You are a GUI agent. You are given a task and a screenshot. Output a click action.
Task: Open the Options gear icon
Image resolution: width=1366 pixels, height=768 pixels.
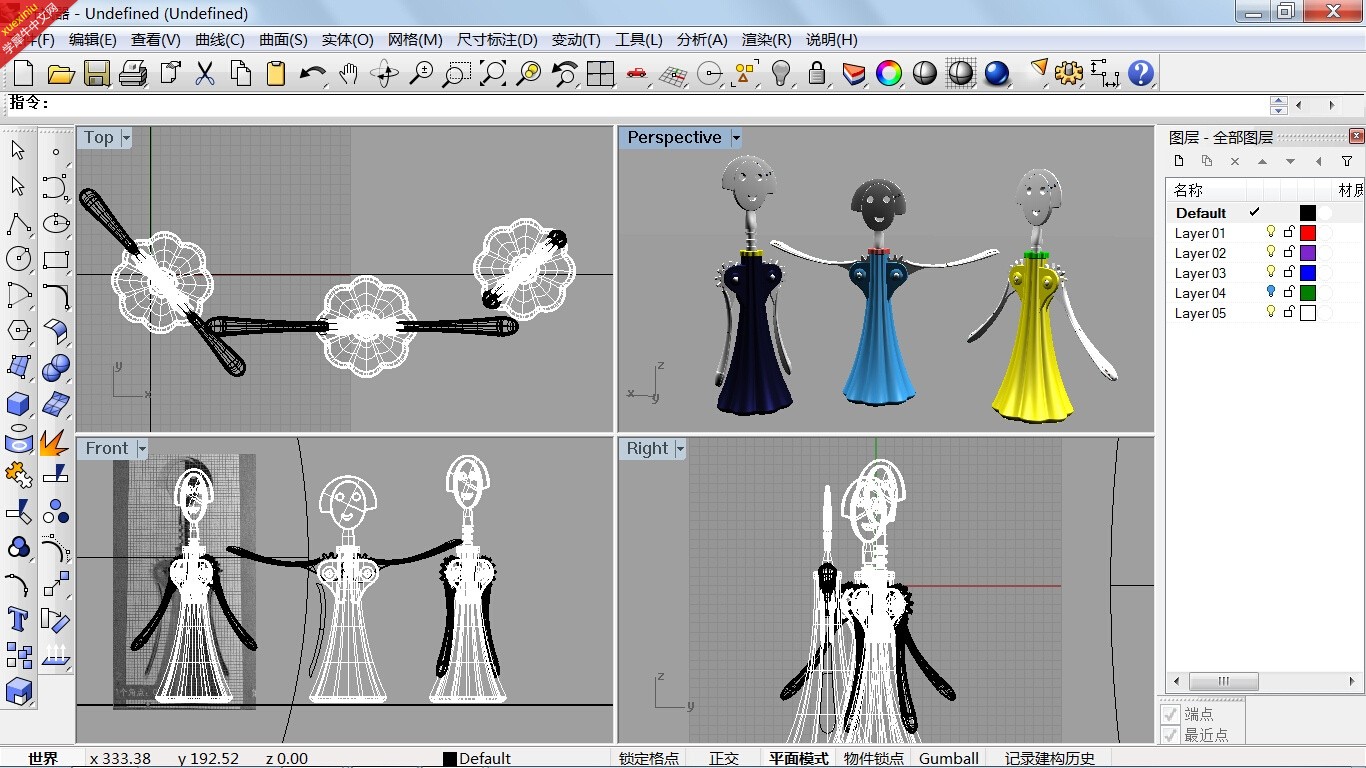pyautogui.click(x=1069, y=73)
